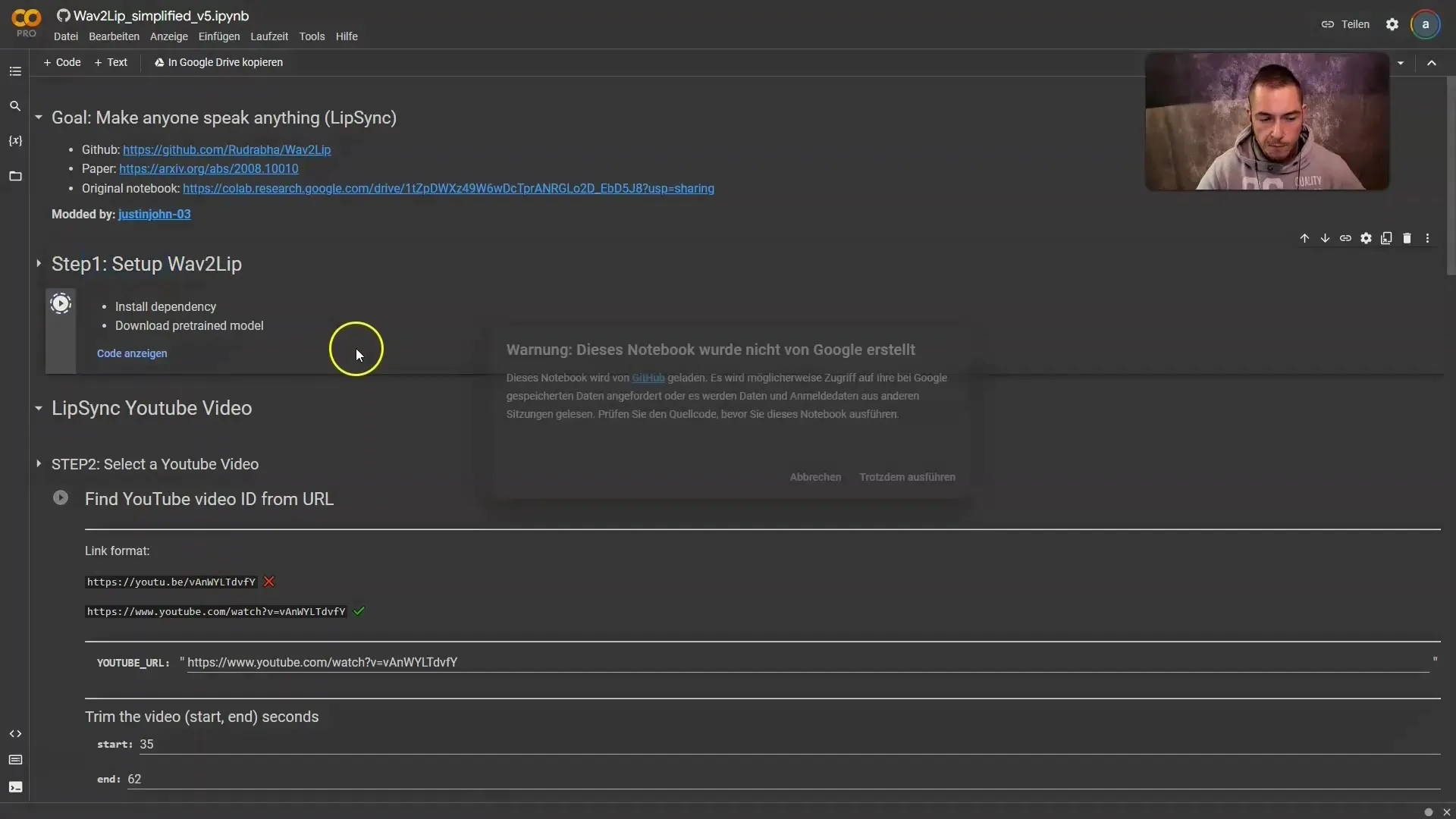This screenshot has height=819, width=1456.
Task: Click the notebook vertical scrollbar
Action: 1451,174
